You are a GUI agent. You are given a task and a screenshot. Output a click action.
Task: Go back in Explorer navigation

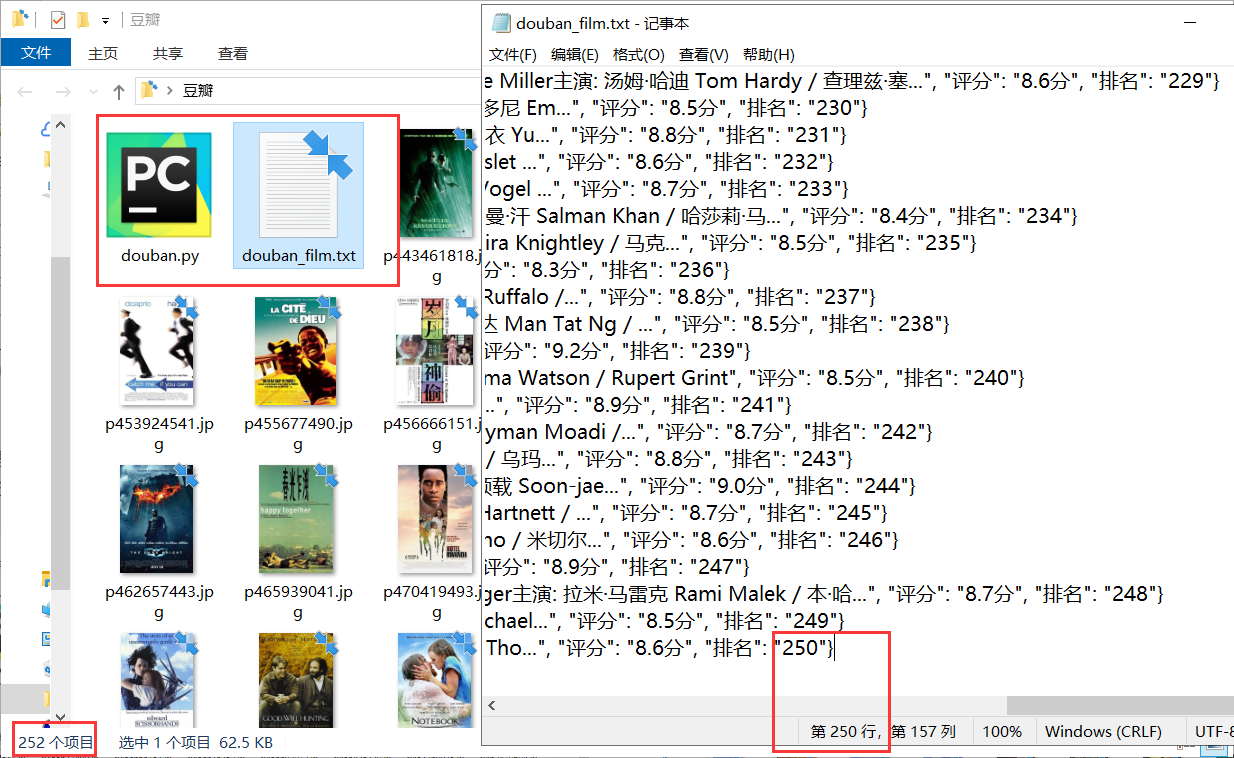click(24, 92)
